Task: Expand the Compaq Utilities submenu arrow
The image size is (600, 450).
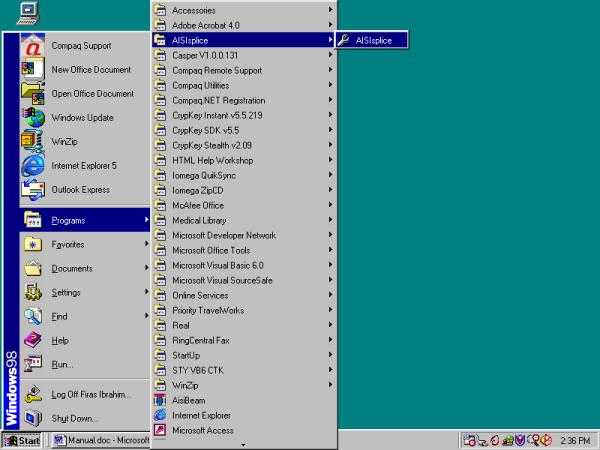Action: tap(330, 85)
